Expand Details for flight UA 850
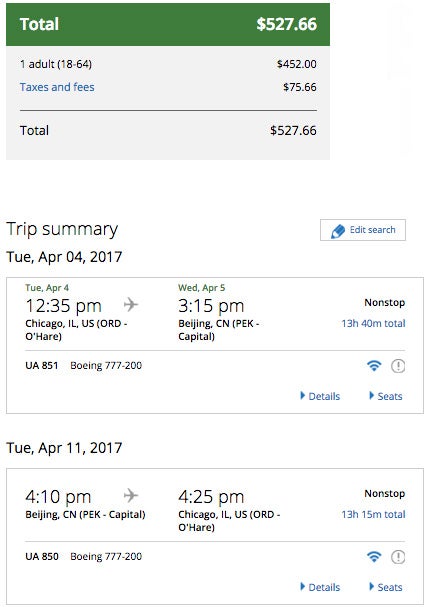 [320, 587]
